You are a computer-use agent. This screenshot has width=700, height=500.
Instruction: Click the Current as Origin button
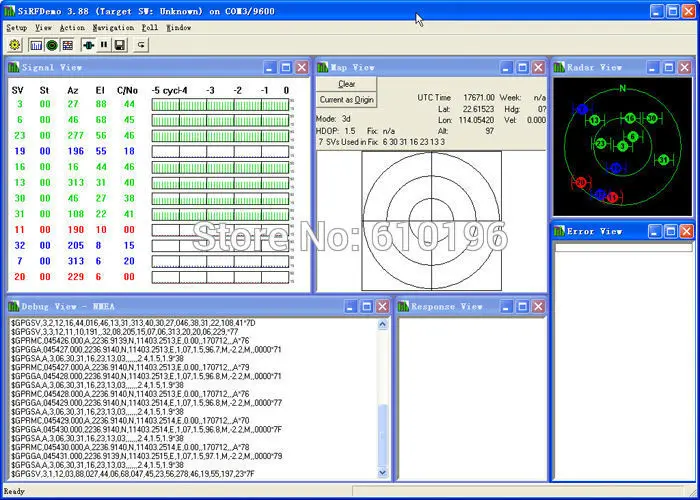(346, 100)
